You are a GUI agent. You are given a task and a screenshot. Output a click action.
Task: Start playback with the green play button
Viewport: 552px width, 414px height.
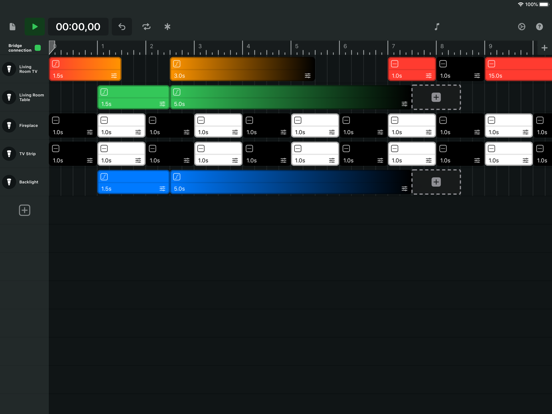coord(34,27)
